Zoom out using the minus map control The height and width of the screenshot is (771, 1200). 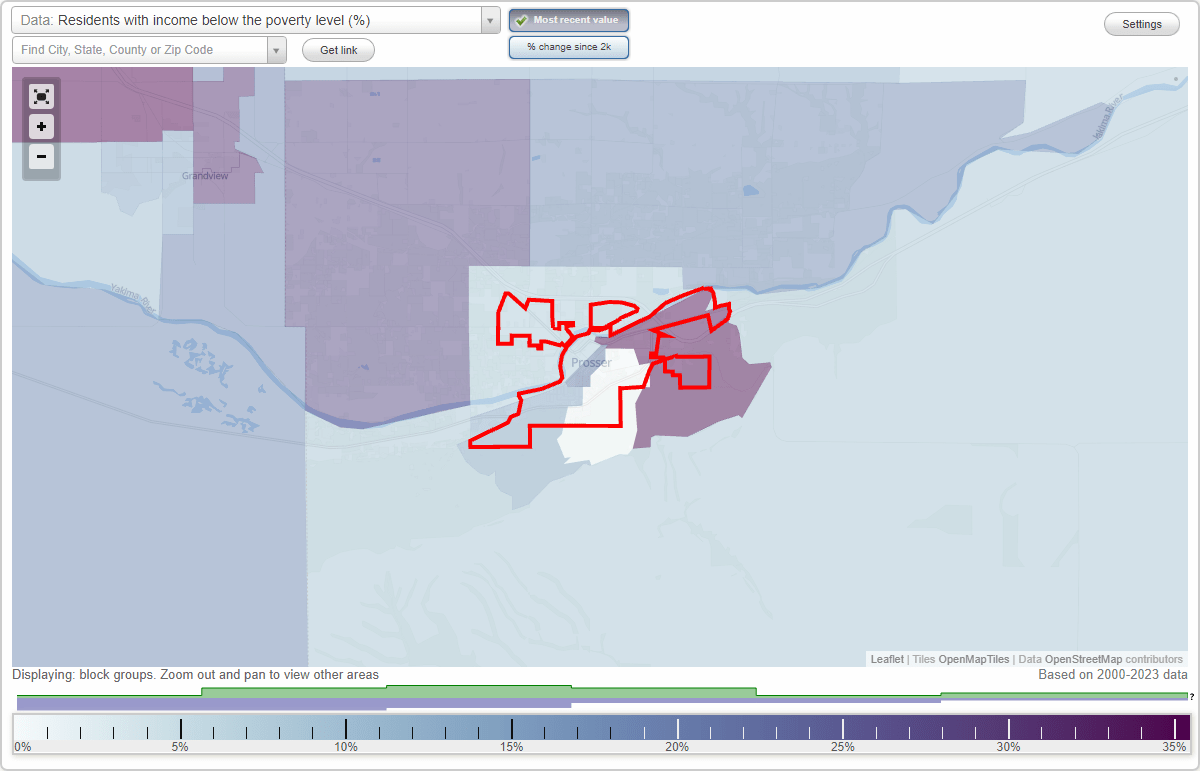click(41, 157)
